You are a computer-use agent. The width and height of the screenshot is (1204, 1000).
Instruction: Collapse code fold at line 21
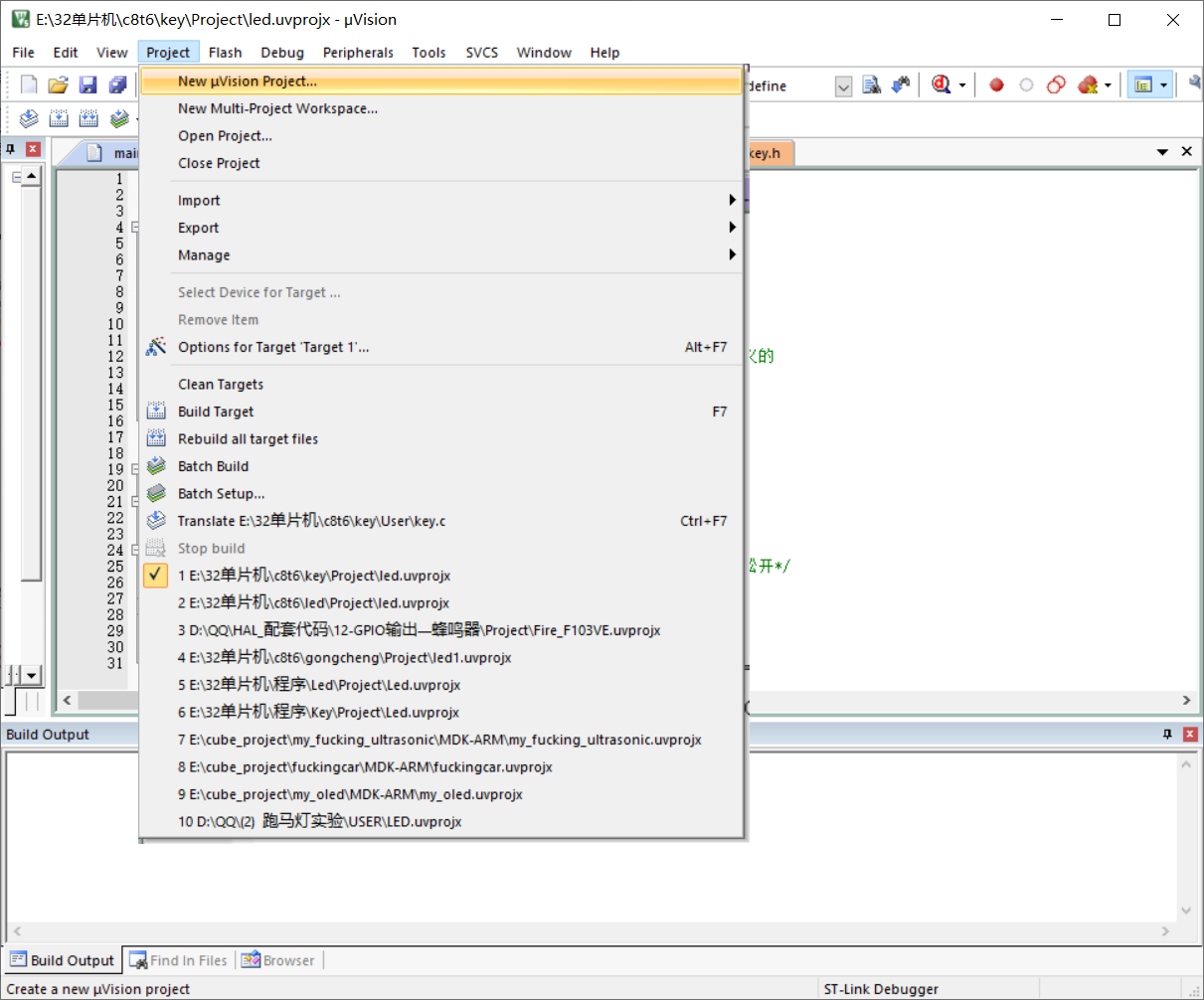(135, 502)
